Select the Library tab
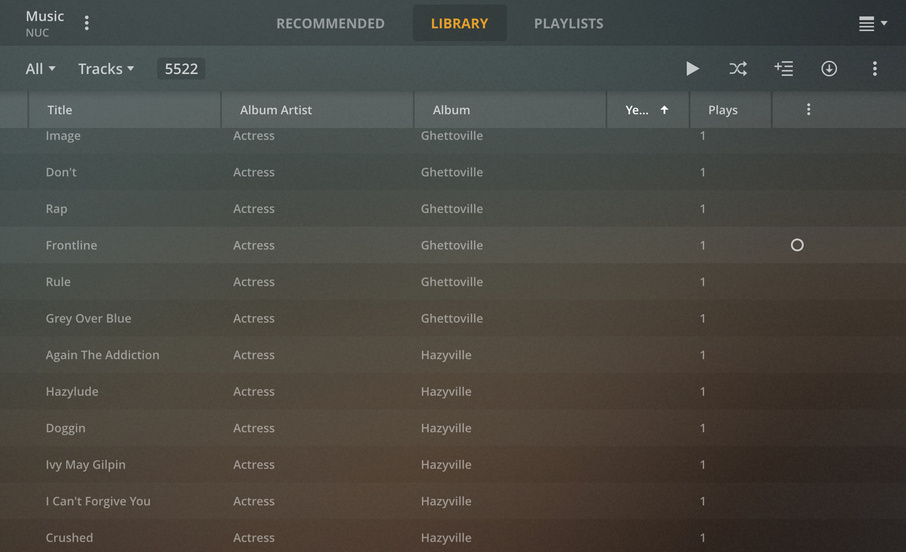 pos(459,24)
